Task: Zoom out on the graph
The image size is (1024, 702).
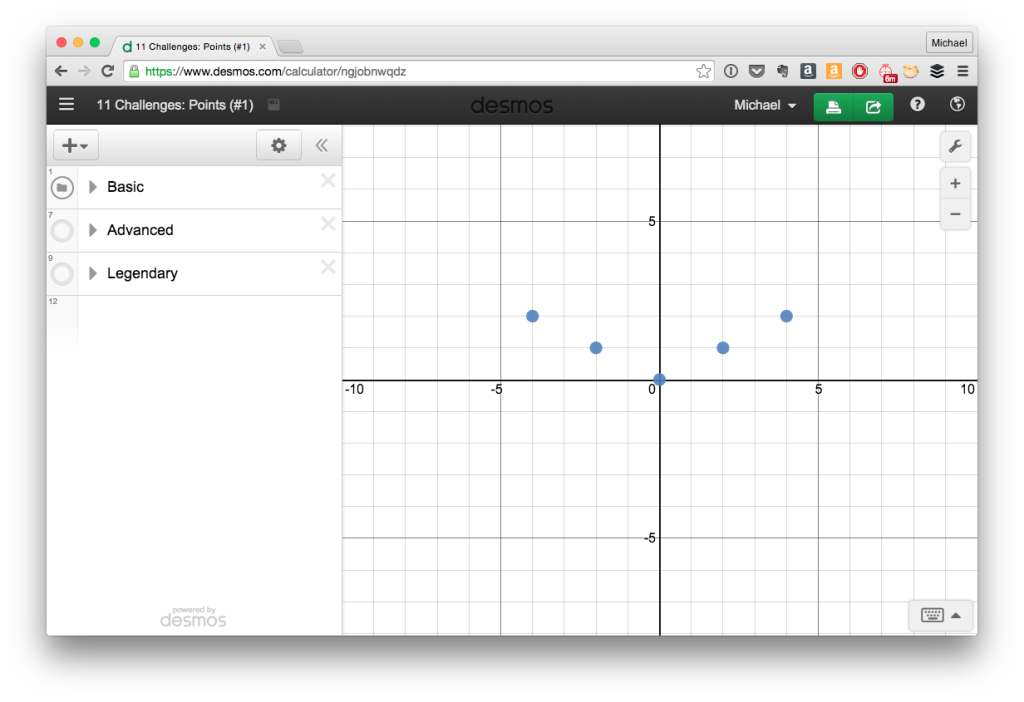Action: coord(954,213)
